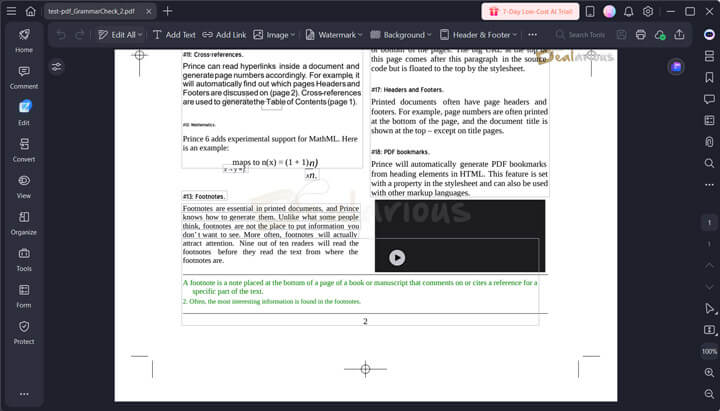The image size is (720, 411).
Task: Play the embedded video
Action: pyautogui.click(x=397, y=258)
